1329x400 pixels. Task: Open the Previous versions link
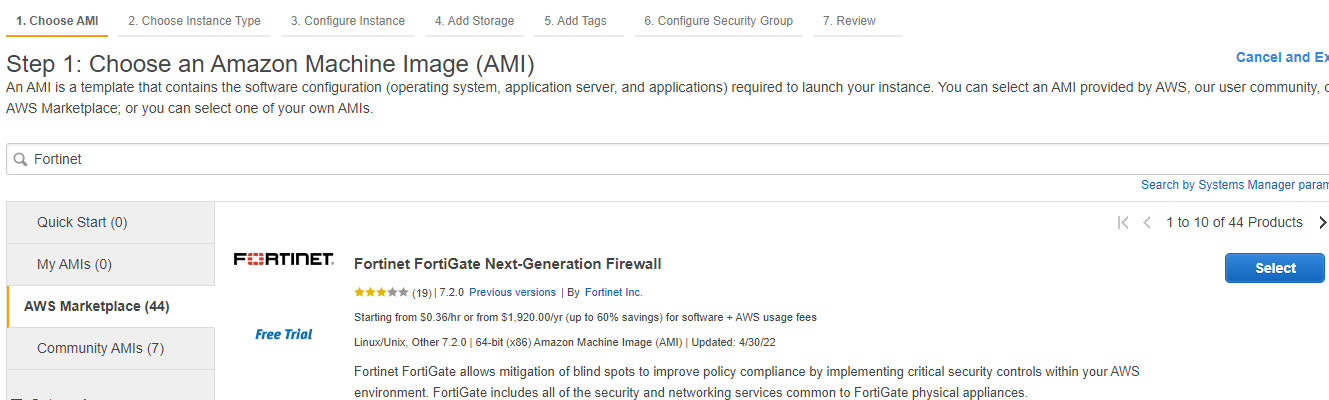click(x=512, y=293)
